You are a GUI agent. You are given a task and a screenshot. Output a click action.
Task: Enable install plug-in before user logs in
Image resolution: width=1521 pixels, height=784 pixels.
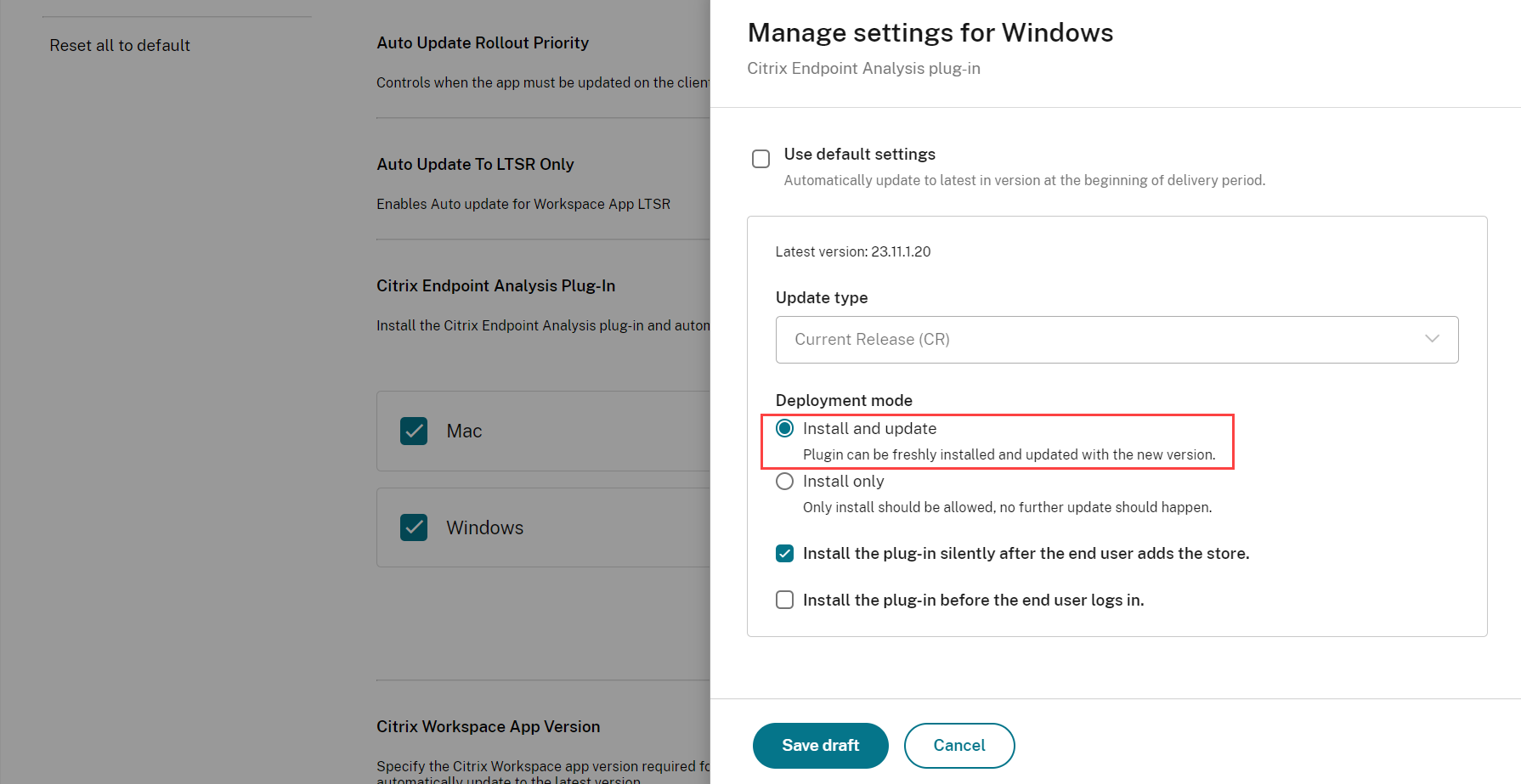coord(784,601)
